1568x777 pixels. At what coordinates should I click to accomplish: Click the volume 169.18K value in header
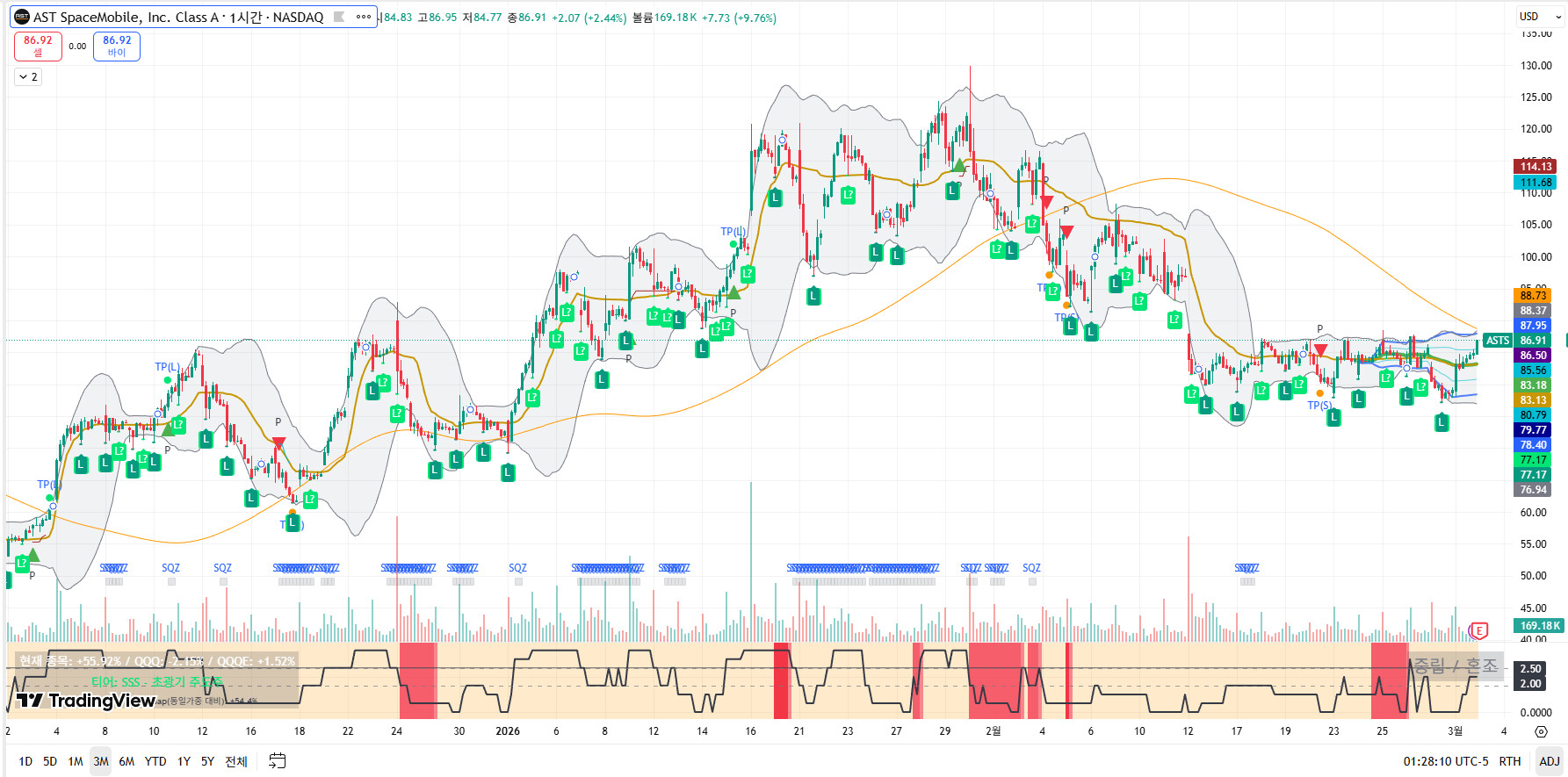tap(676, 18)
